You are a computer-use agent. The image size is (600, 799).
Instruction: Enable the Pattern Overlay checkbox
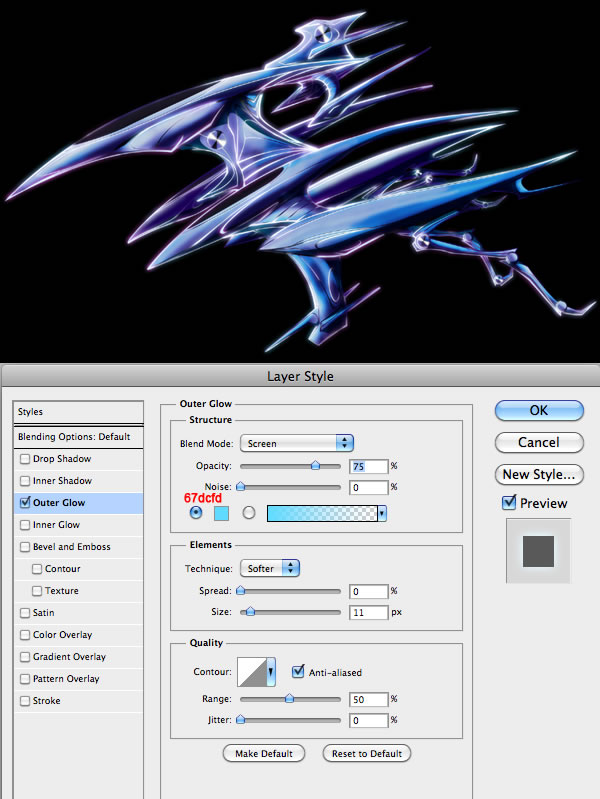24,679
